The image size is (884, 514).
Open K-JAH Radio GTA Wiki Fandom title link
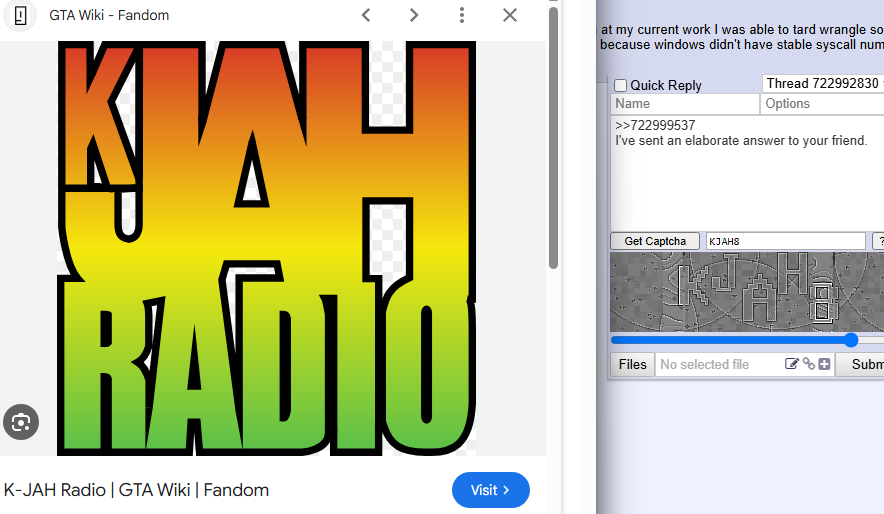click(136, 490)
